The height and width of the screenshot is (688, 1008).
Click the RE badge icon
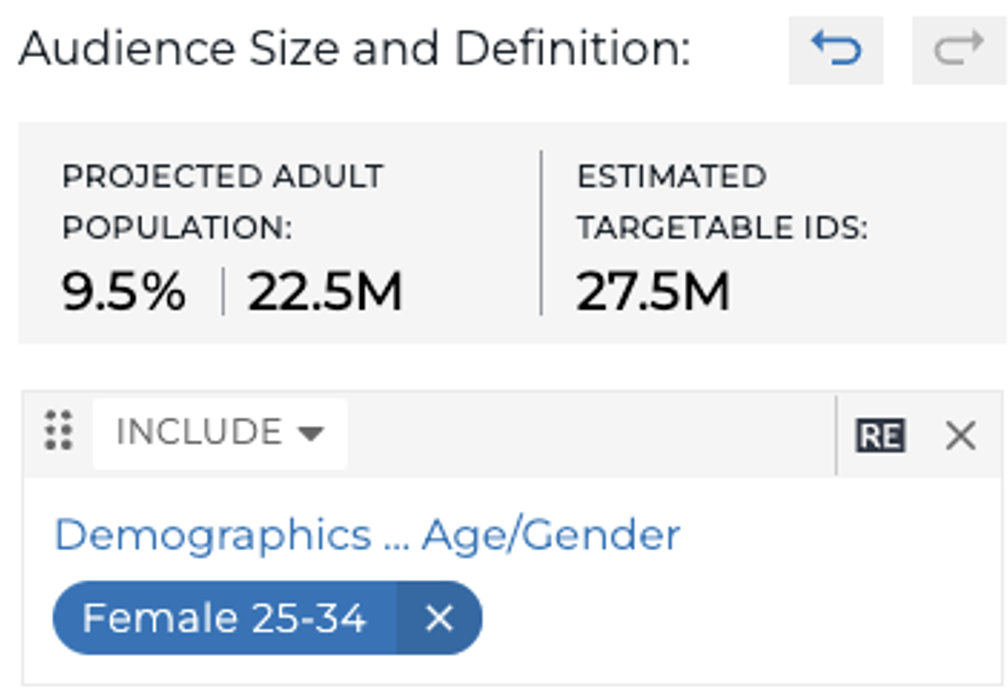pos(880,435)
